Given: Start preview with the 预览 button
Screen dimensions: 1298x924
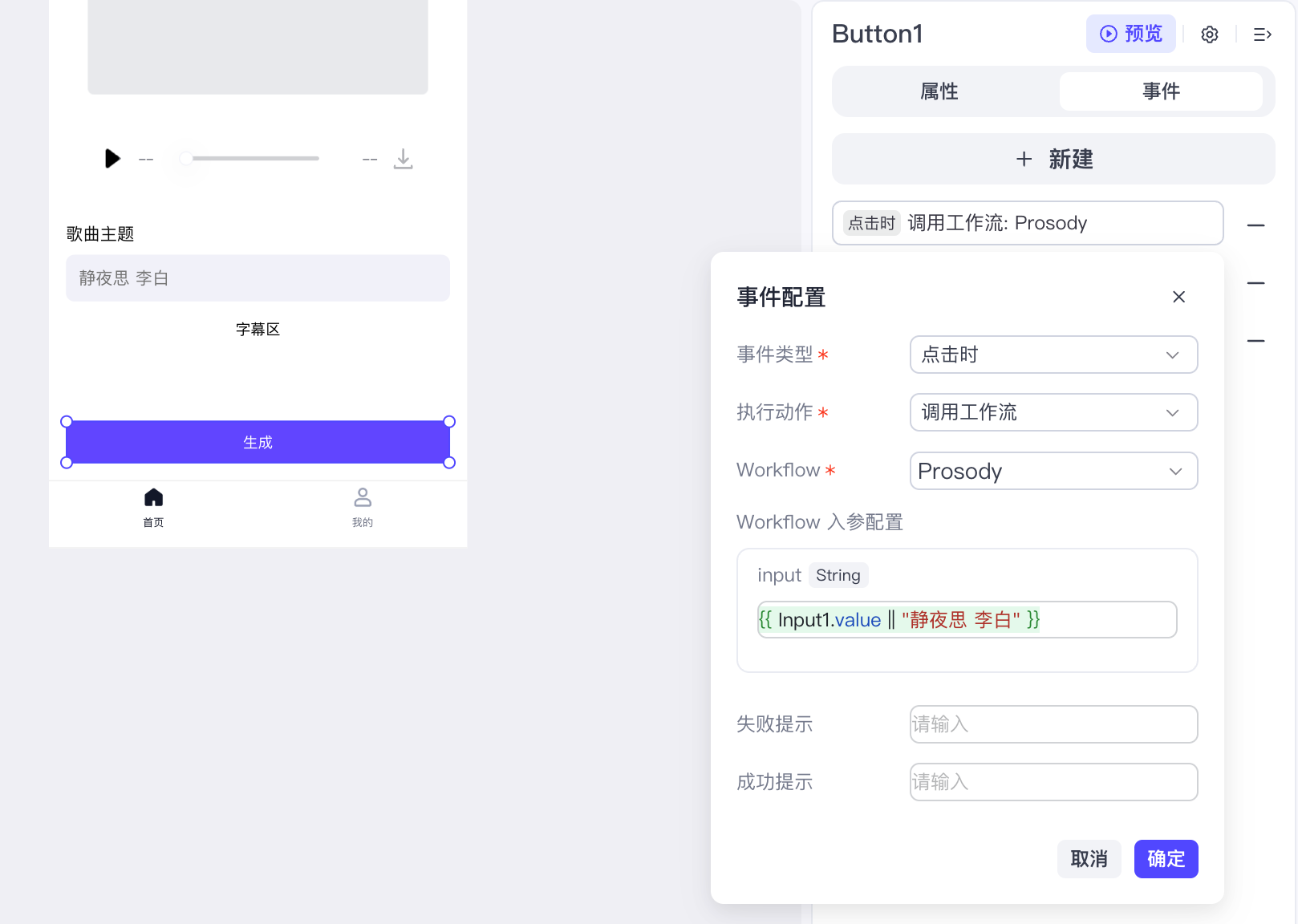Looking at the screenshot, I should [x=1131, y=34].
